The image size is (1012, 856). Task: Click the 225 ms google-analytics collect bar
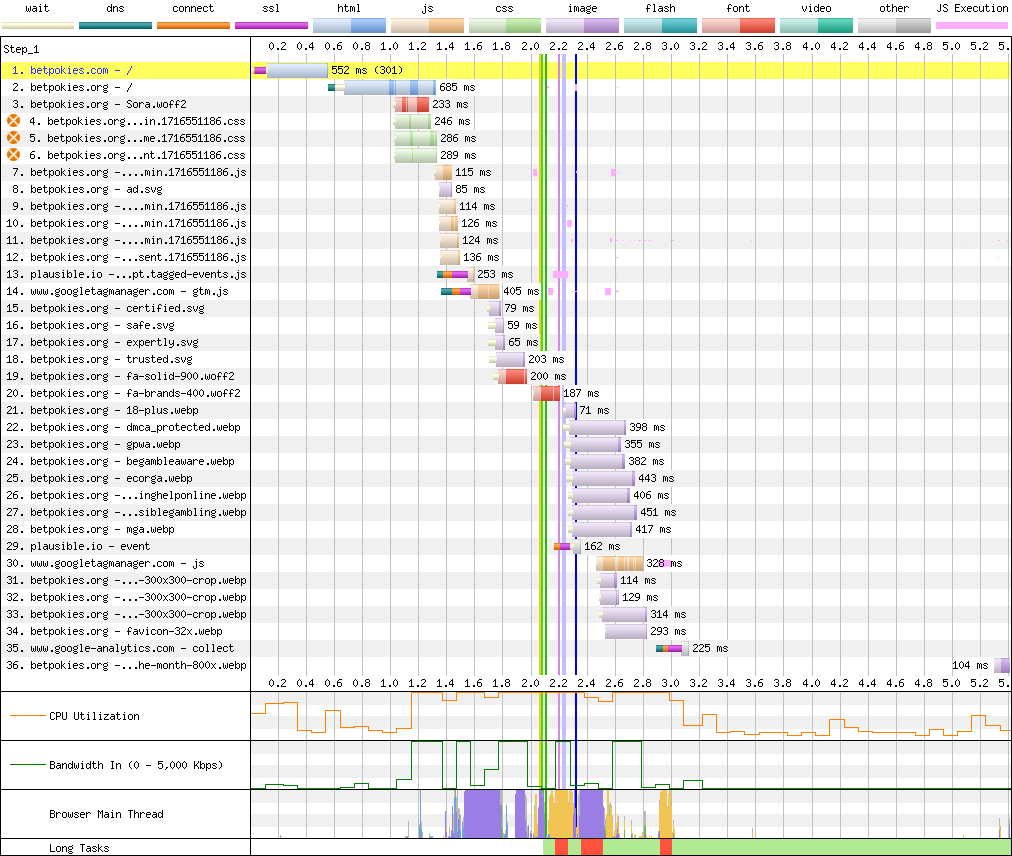[x=672, y=648]
